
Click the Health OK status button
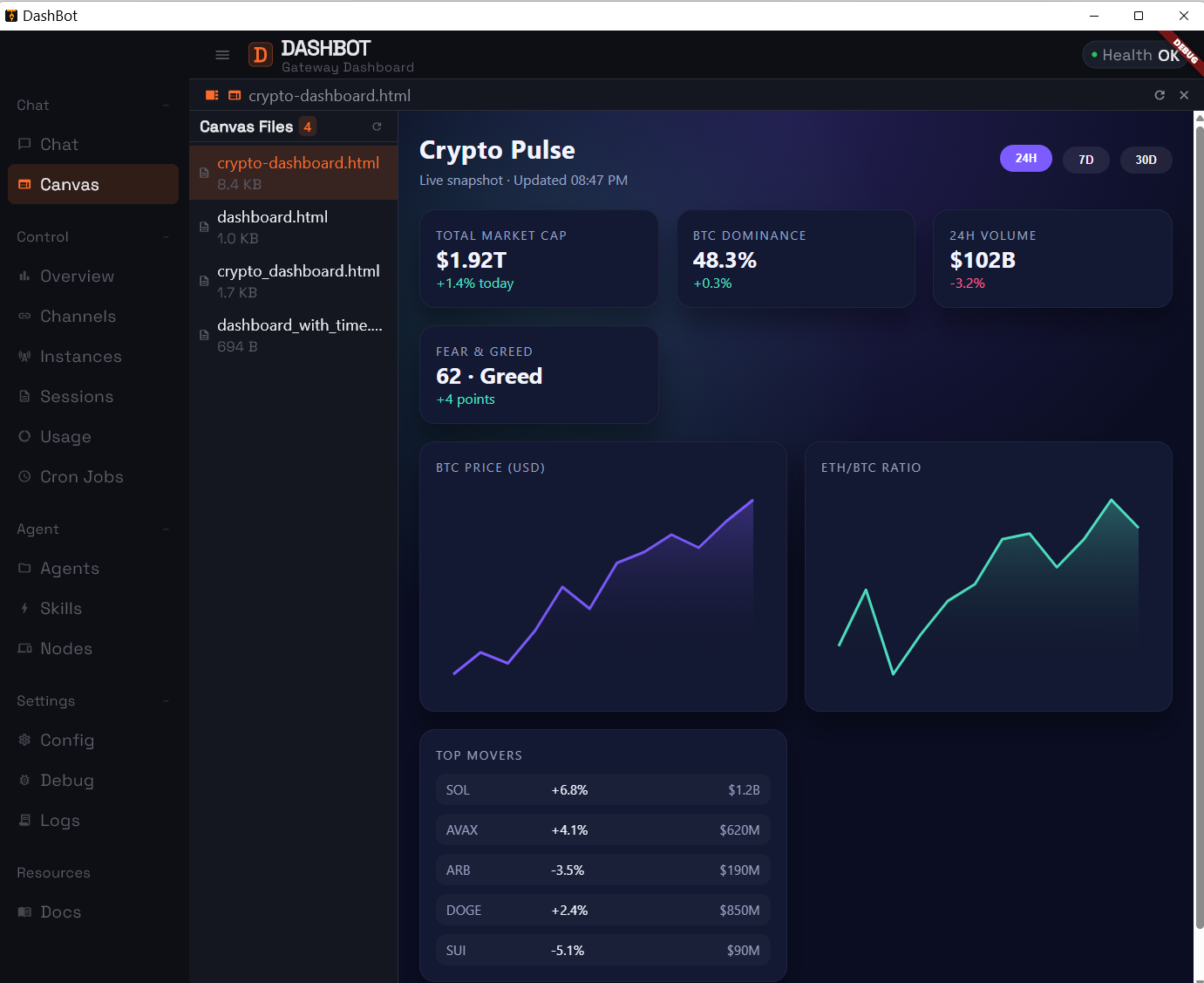1134,54
